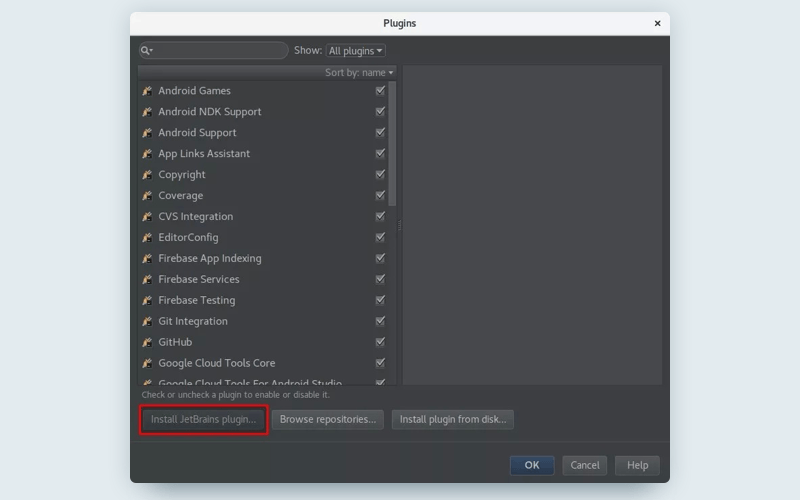This screenshot has height=500, width=800.
Task: Select the Coverage plugin row
Action: pos(263,195)
